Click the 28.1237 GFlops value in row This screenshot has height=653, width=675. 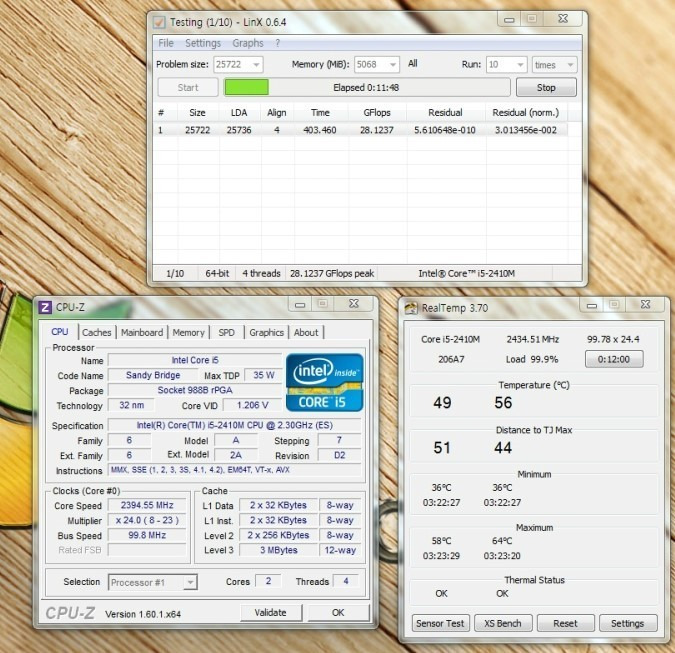click(377, 130)
